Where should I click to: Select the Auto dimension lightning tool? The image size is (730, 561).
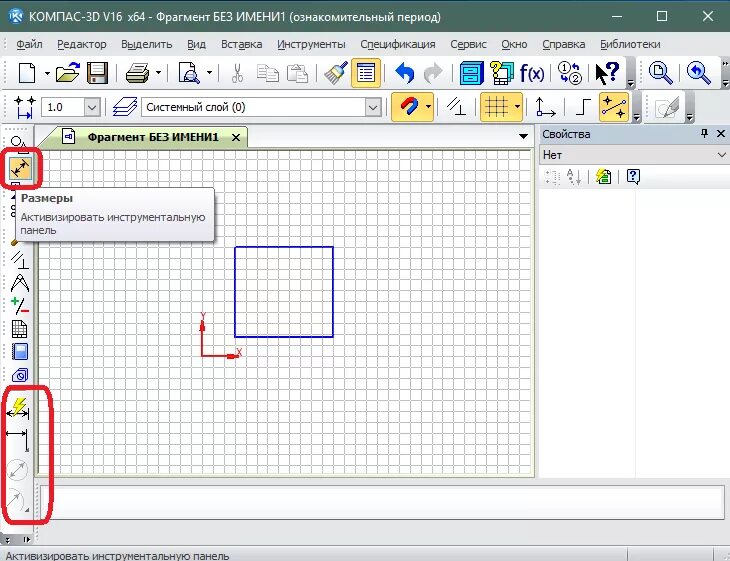(x=18, y=408)
